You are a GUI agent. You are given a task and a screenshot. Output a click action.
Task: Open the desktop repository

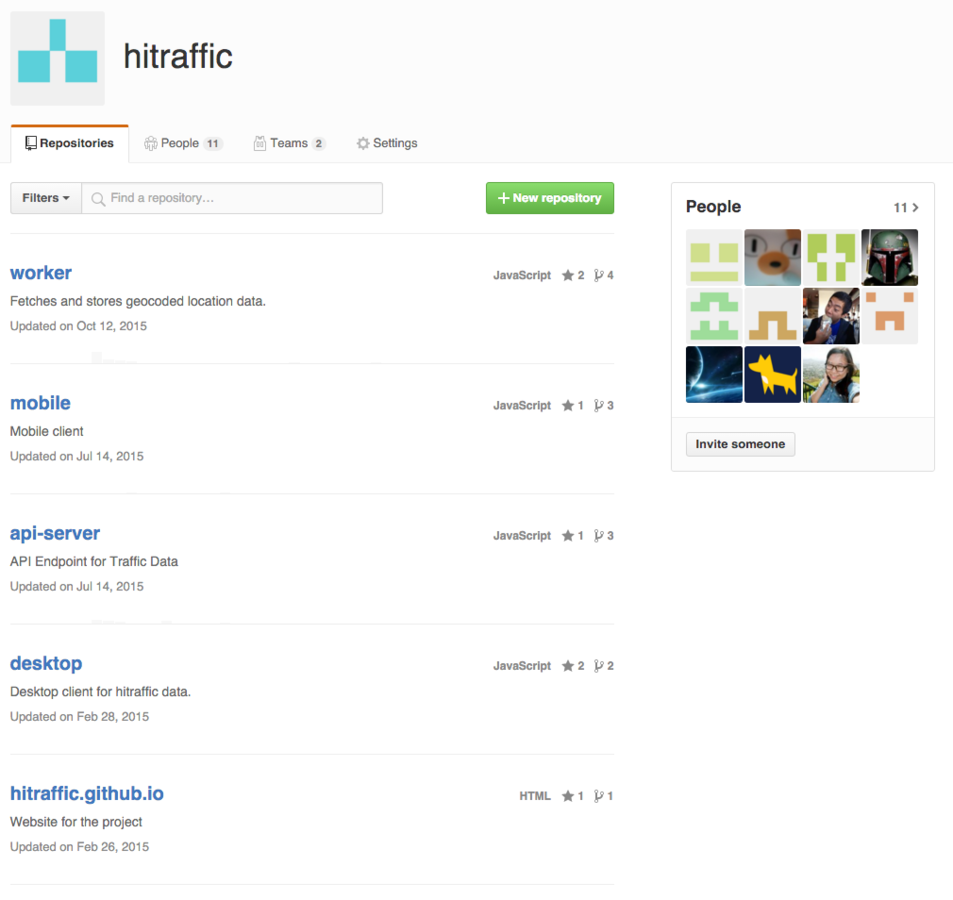point(46,664)
